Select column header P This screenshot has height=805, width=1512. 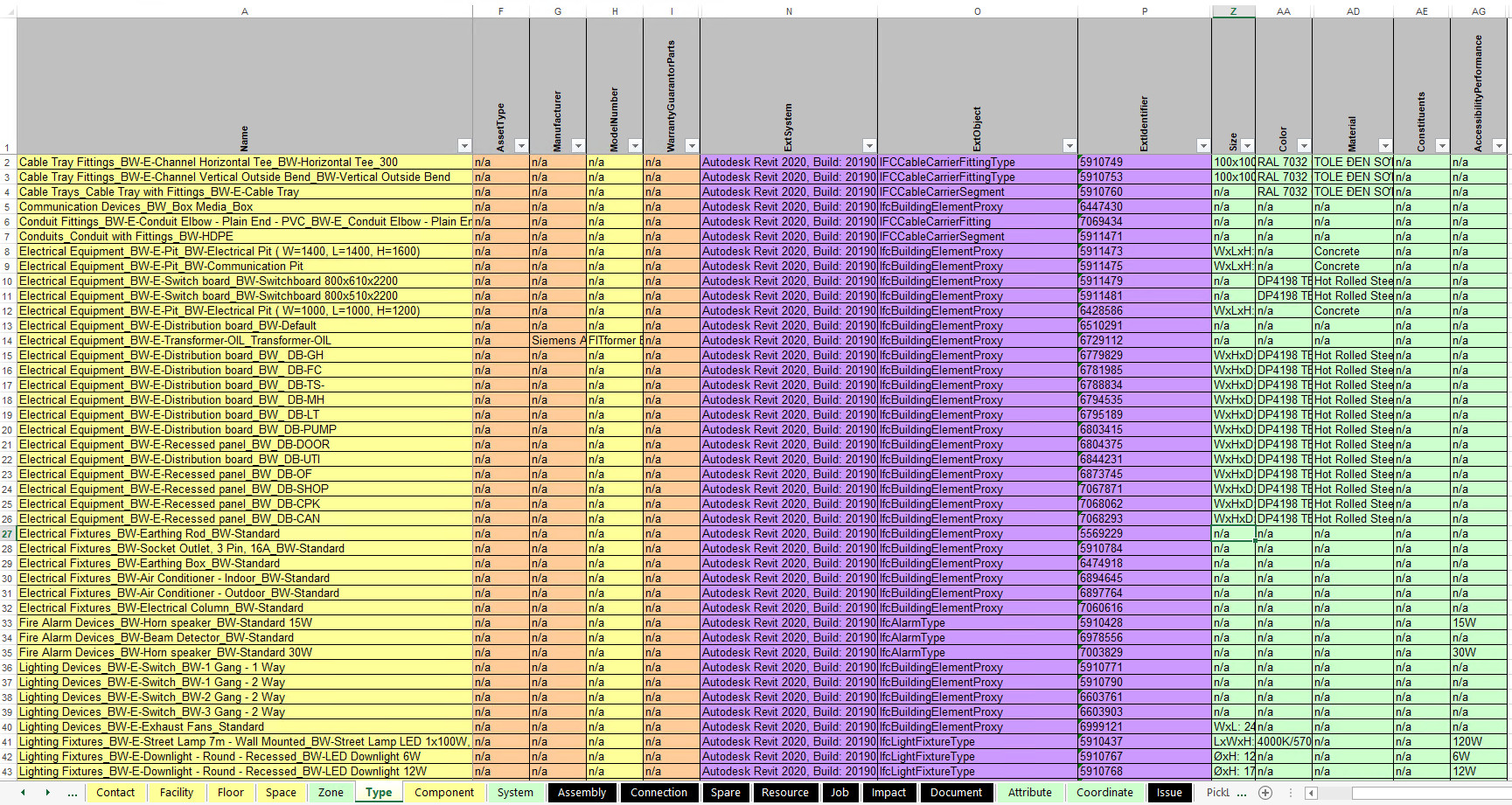(x=1144, y=11)
